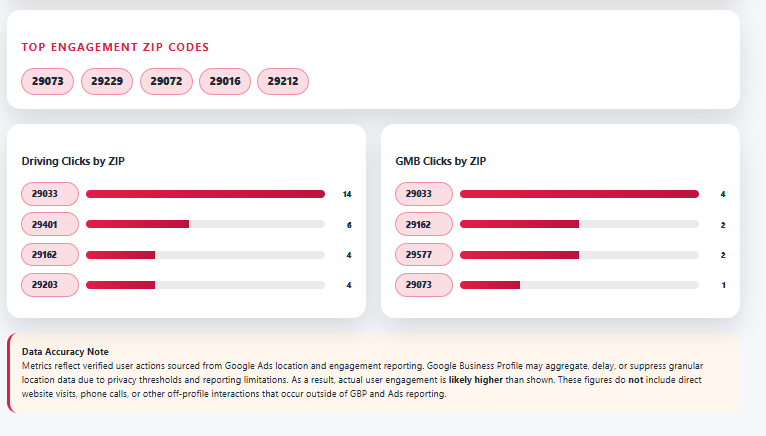Click the Data Accuracy Note title
The width and height of the screenshot is (766, 436).
[65, 352]
